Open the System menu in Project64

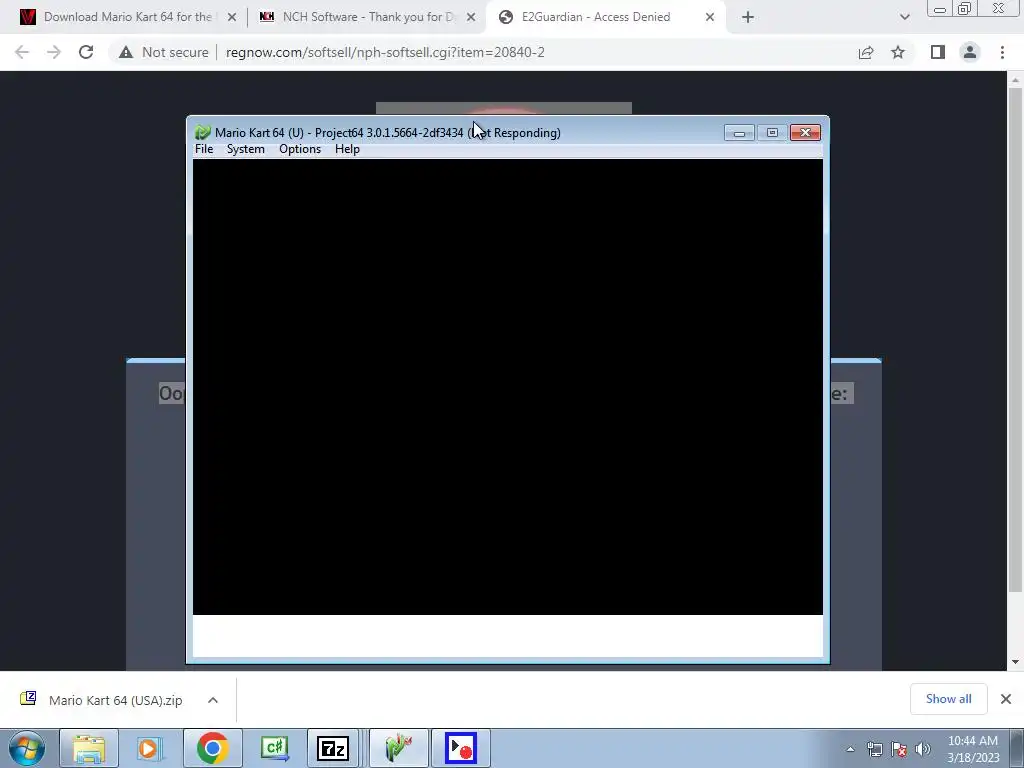tap(246, 149)
